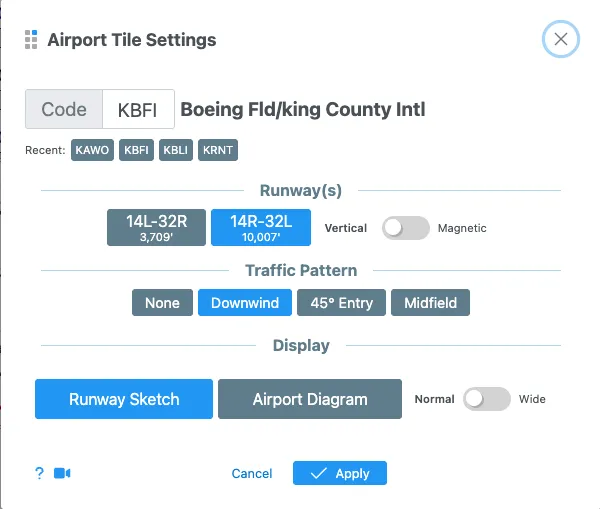The image size is (600, 509).
Task: Choose 45° Entry traffic pattern
Action: [341, 303]
